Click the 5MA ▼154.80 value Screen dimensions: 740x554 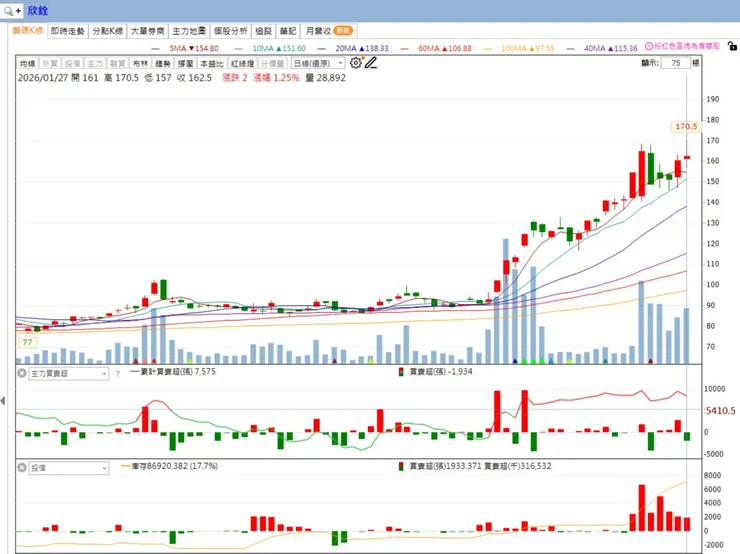[x=194, y=48]
